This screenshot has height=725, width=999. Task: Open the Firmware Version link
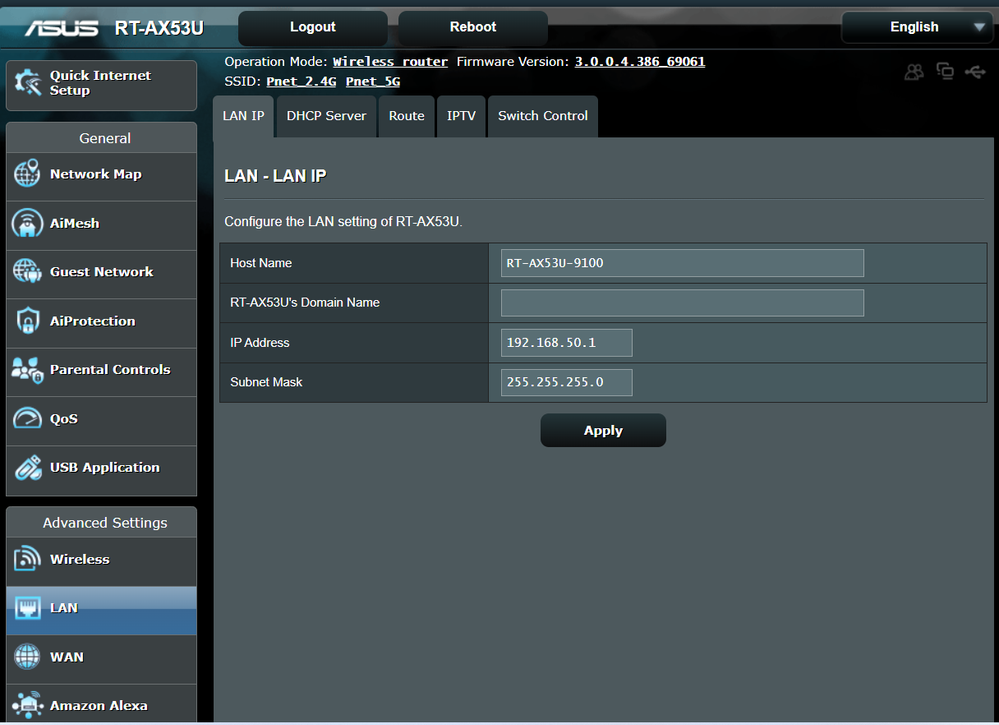(639, 62)
